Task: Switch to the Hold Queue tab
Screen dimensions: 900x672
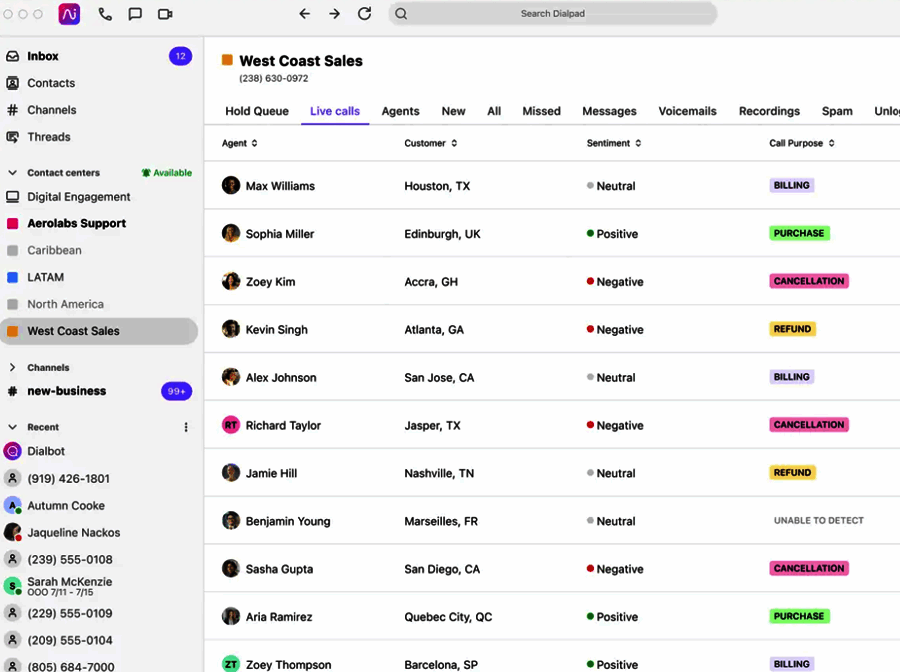Action: pyautogui.click(x=257, y=111)
